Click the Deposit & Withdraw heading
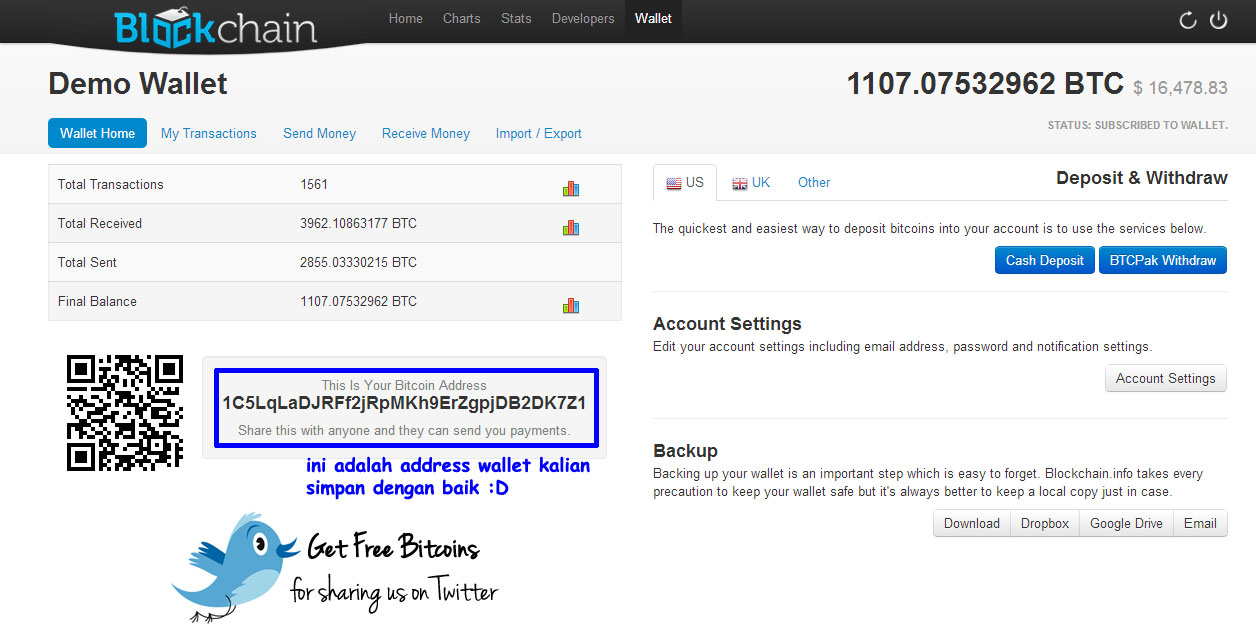The image size is (1256, 636). (x=1142, y=178)
